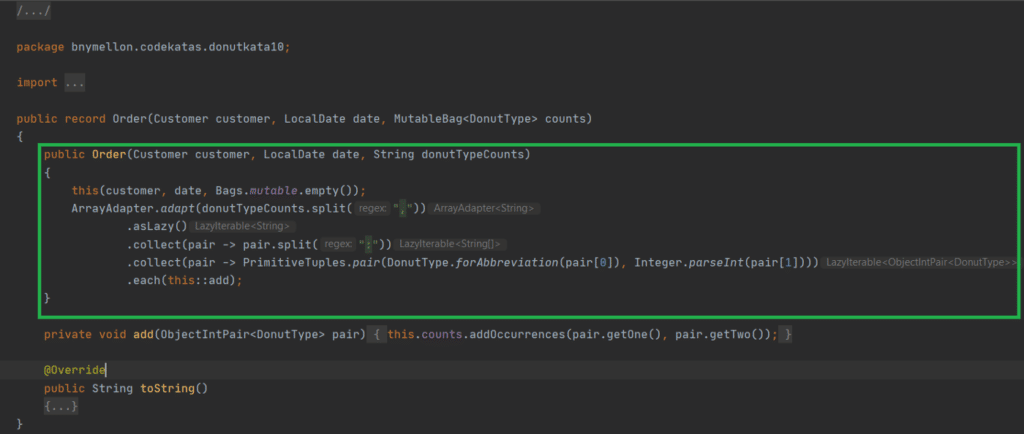Click the ObjectIntPair<DonutType> parameter type of add
Screen dimensions: 1024x434
pyautogui.click(x=242, y=335)
